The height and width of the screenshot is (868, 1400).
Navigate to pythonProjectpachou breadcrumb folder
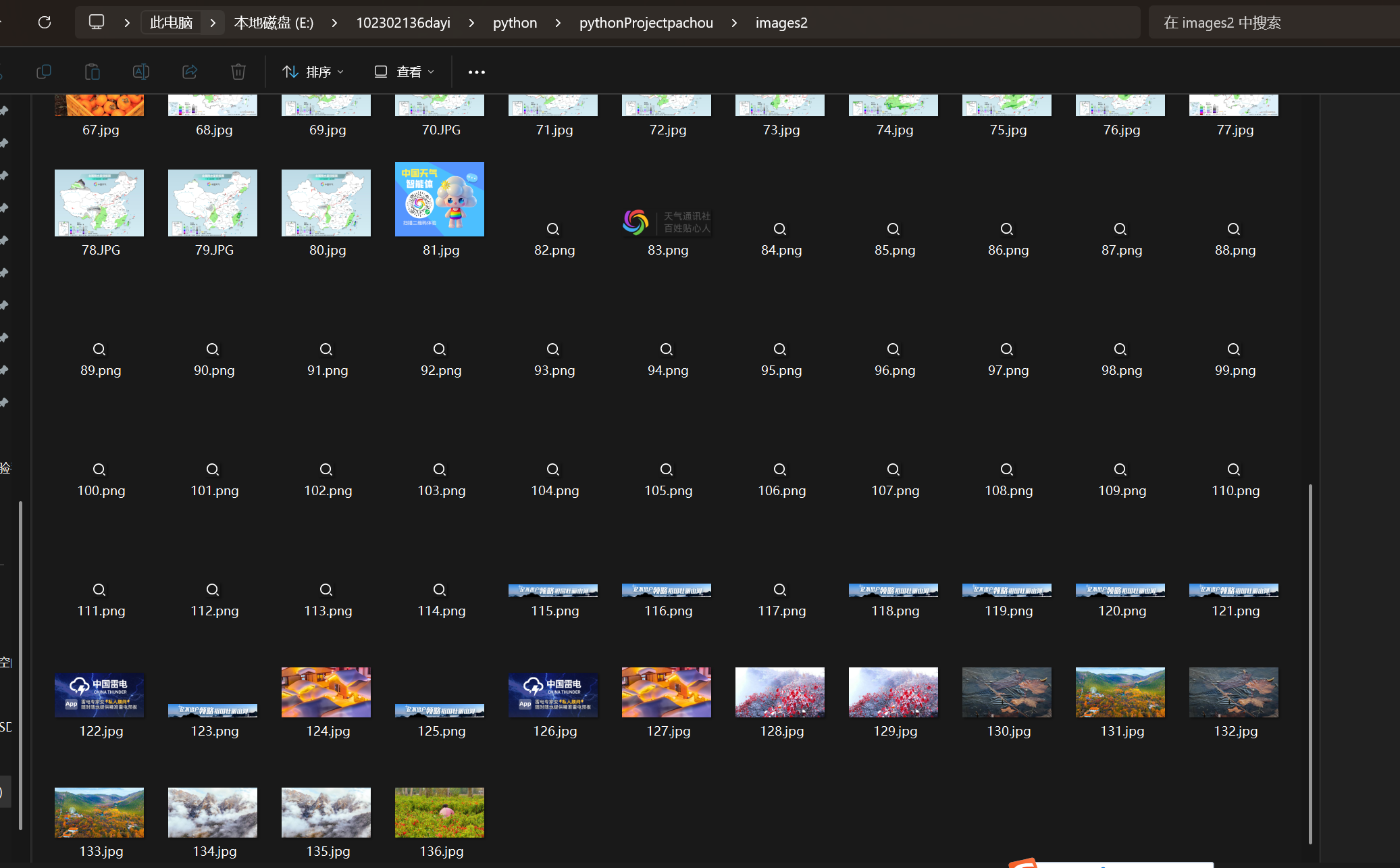coord(646,22)
